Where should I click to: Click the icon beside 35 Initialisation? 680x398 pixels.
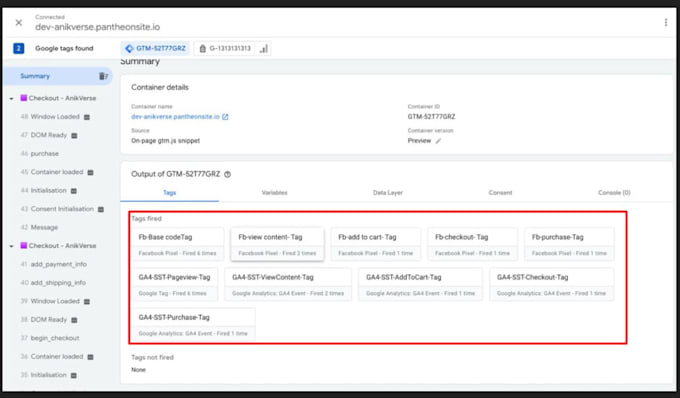tap(74, 375)
